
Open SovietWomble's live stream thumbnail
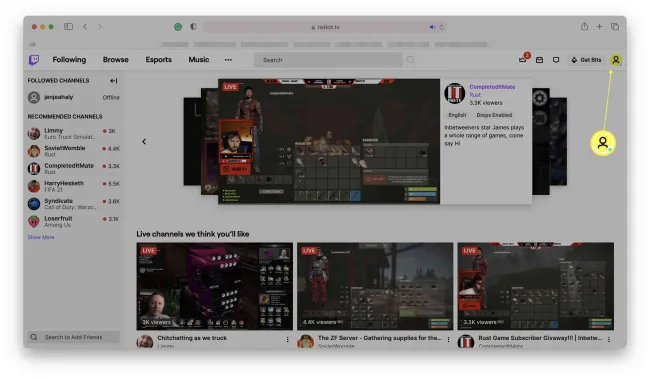click(x=375, y=287)
